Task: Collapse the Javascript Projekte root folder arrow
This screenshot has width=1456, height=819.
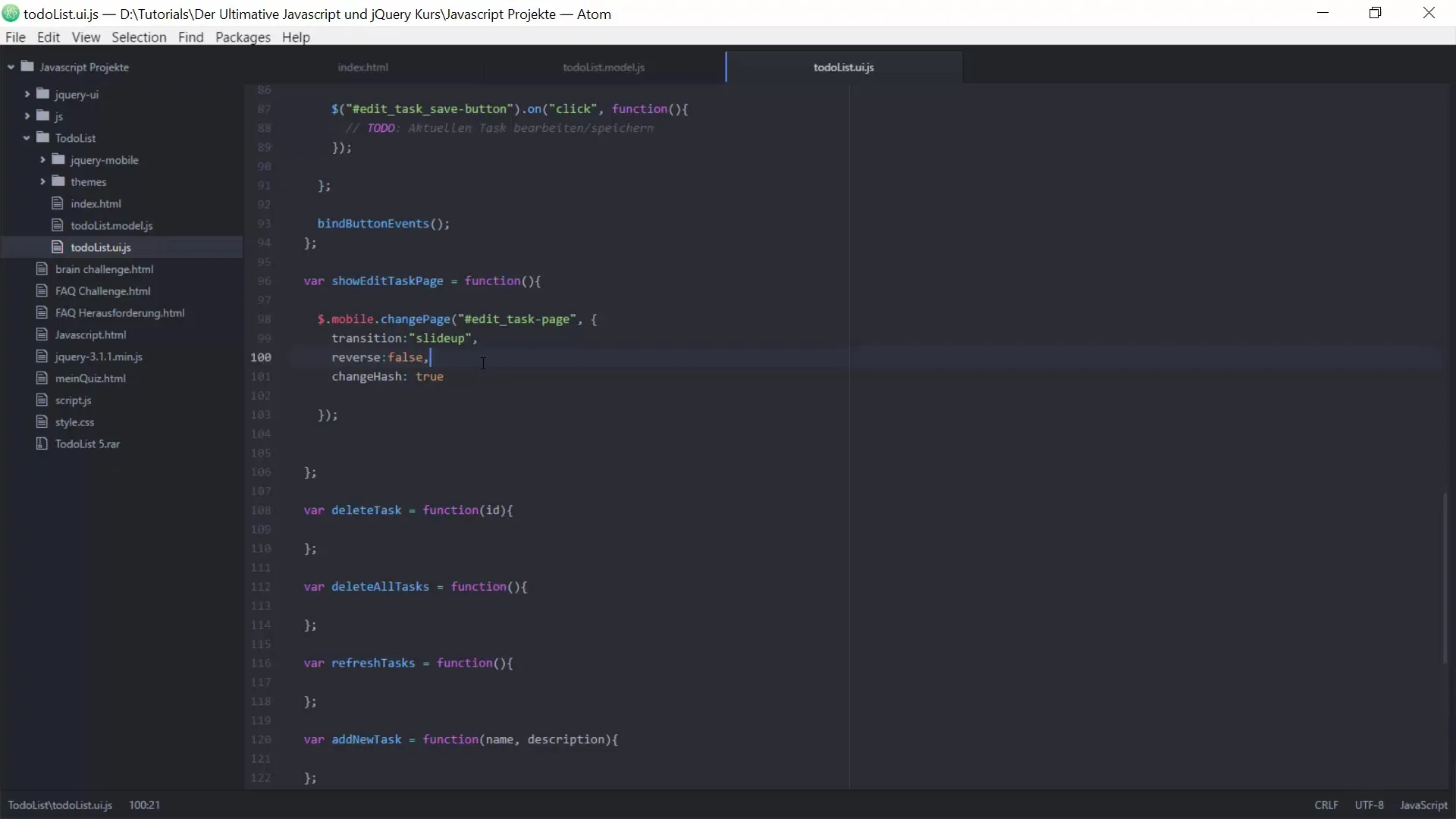Action: [x=11, y=67]
